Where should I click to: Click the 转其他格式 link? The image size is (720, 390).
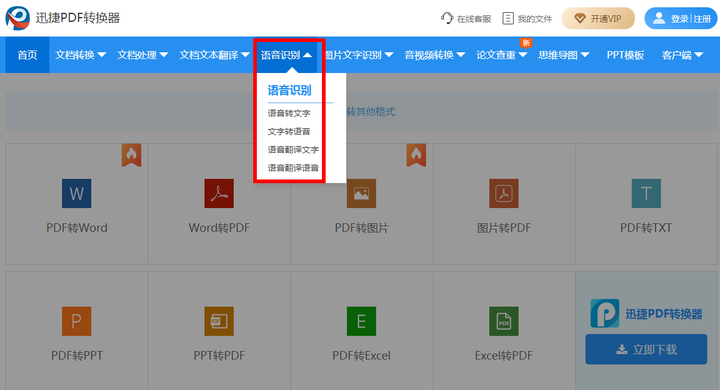(x=371, y=112)
